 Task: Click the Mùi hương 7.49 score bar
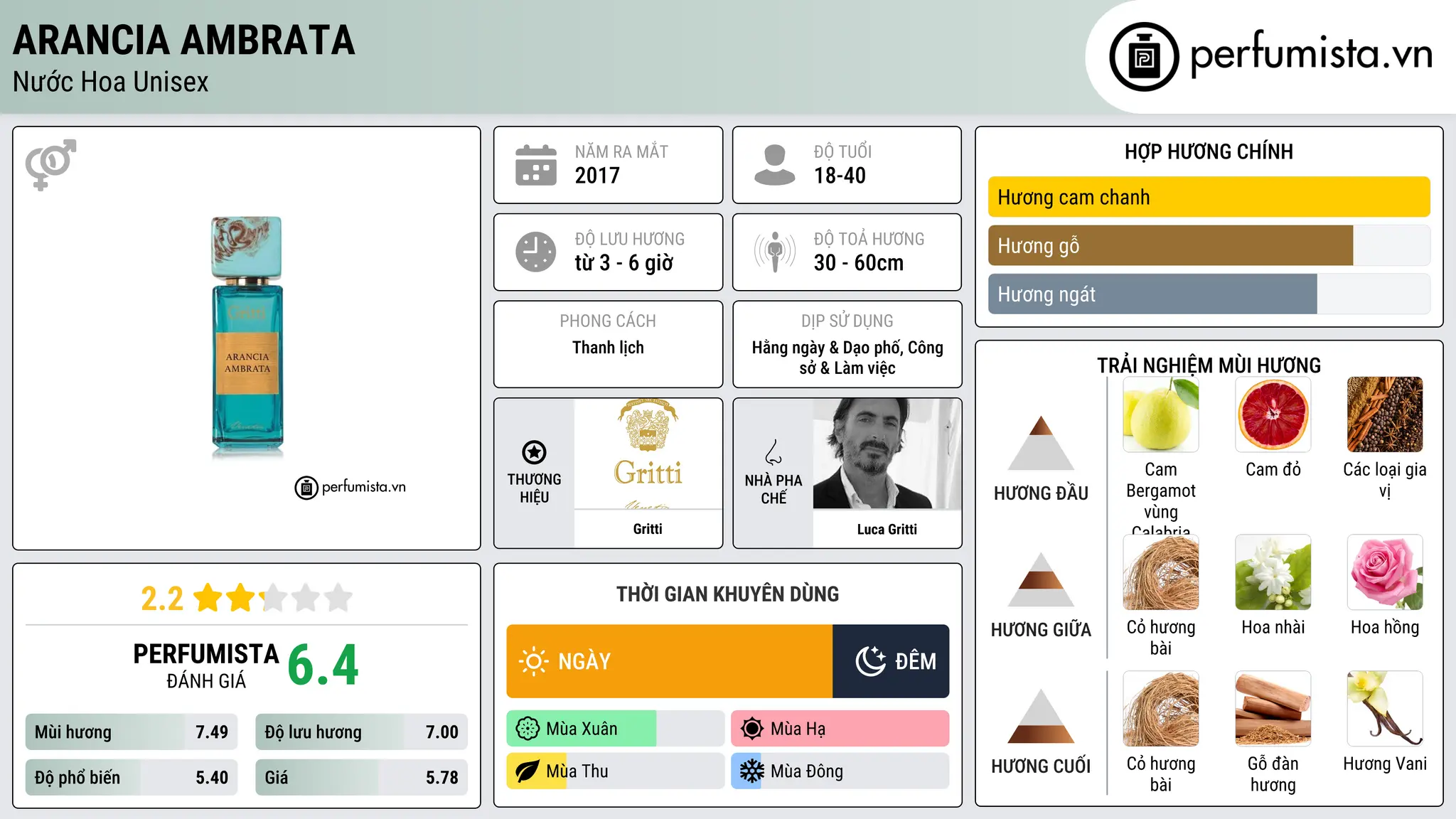(x=132, y=732)
